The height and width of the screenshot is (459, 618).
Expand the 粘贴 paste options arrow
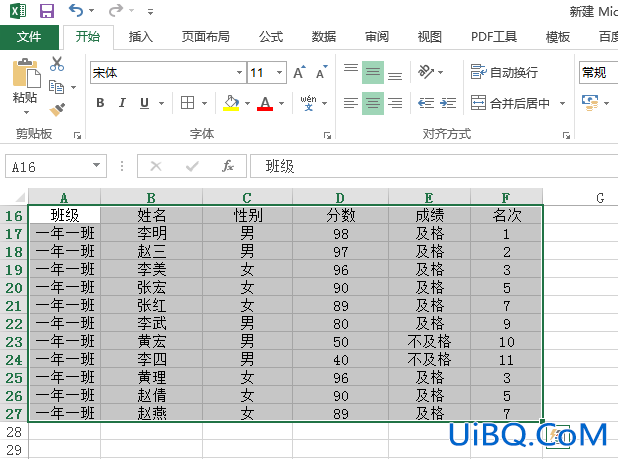pyautogui.click(x=26, y=113)
